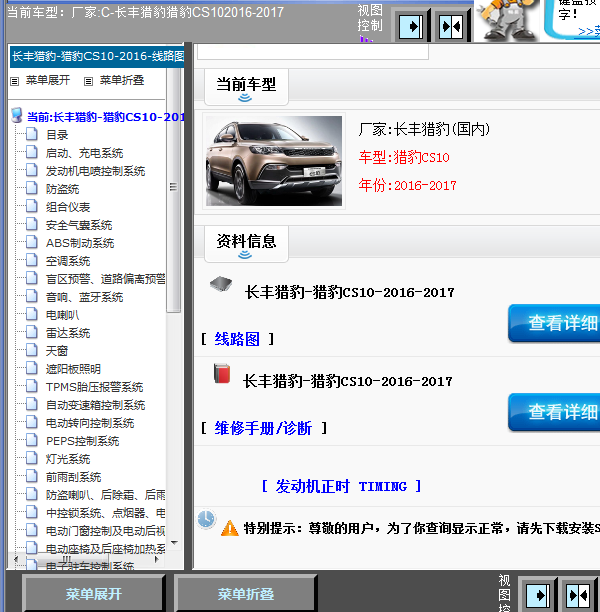Click the document icon beside 天窗
The width and height of the screenshot is (600, 612).
(32, 350)
